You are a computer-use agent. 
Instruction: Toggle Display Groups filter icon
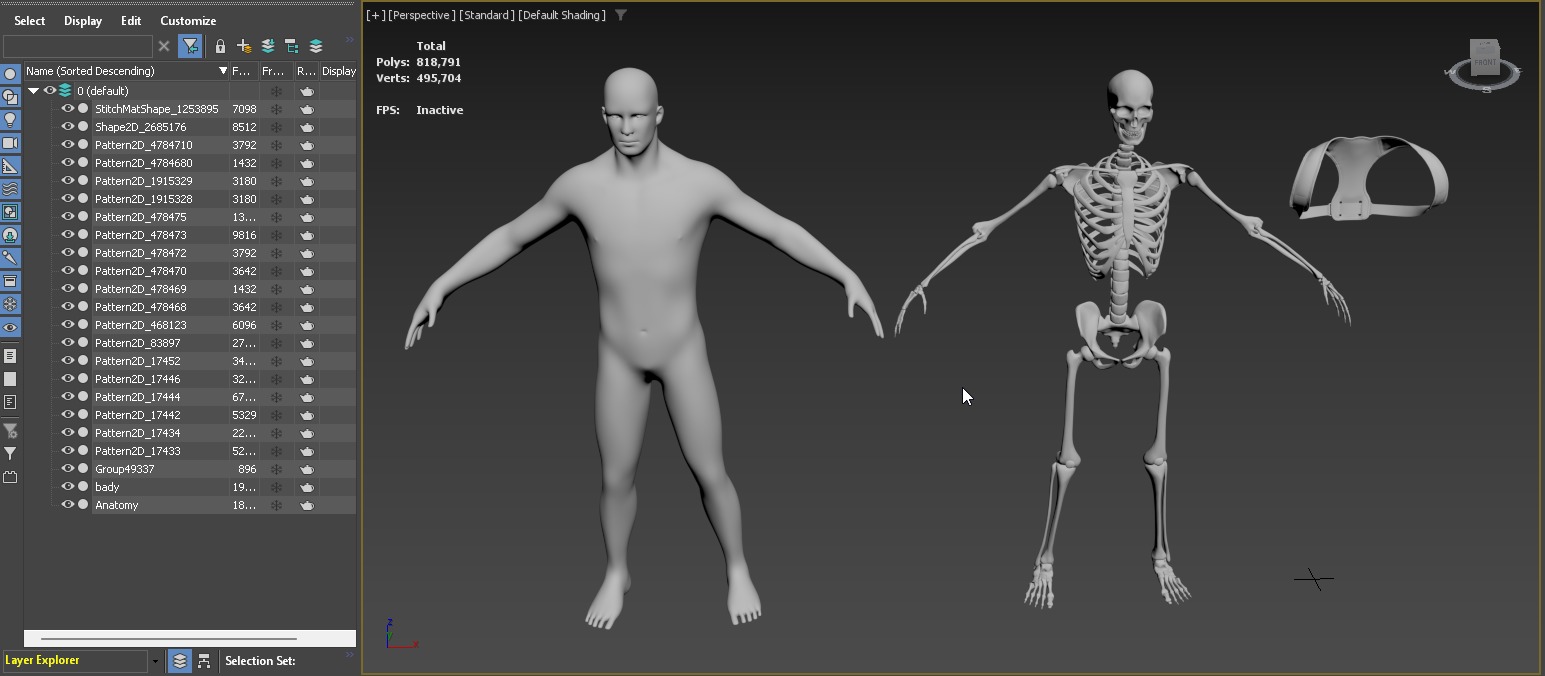(x=10, y=212)
